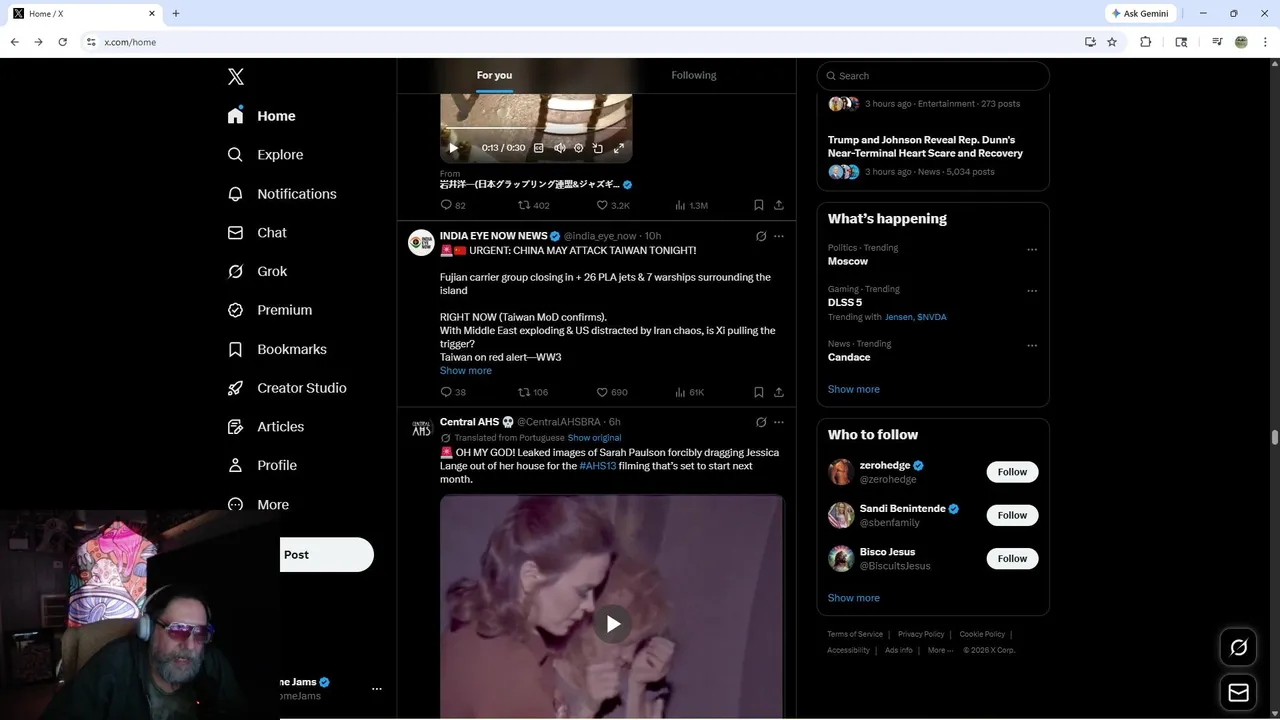This screenshot has height=720, width=1280.
Task: Open Articles in the sidebar
Action: click(266, 426)
